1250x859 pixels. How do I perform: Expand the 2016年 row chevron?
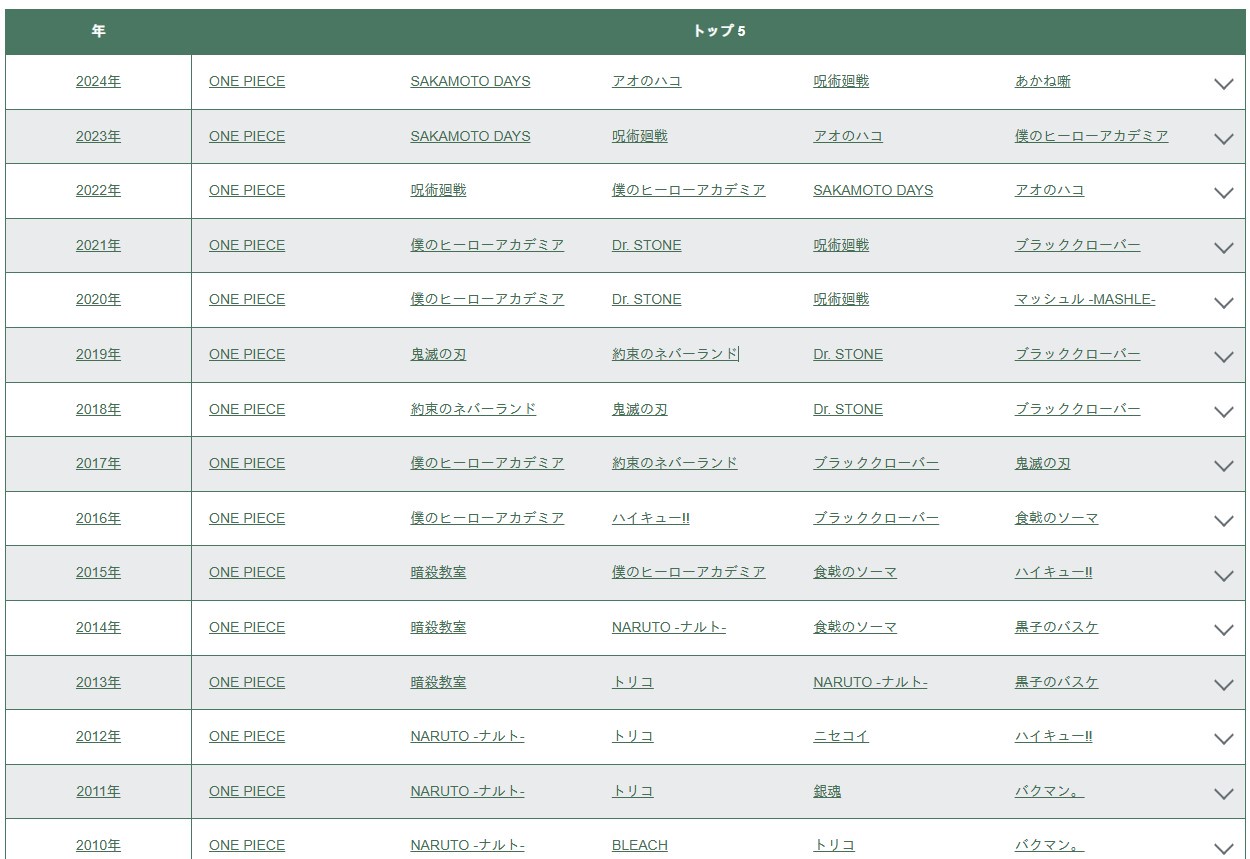1223,521
